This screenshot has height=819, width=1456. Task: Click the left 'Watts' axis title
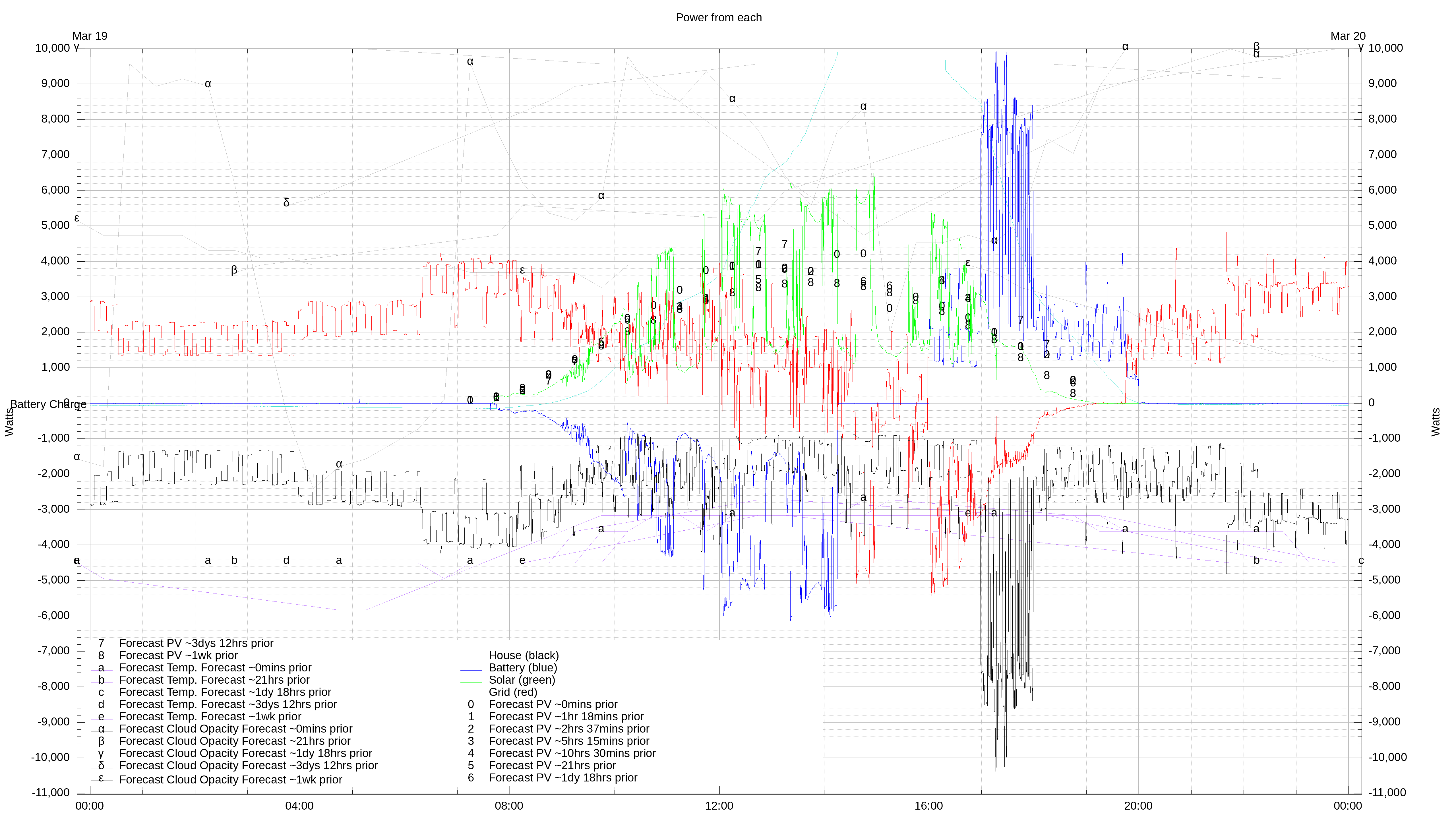[x=10, y=422]
